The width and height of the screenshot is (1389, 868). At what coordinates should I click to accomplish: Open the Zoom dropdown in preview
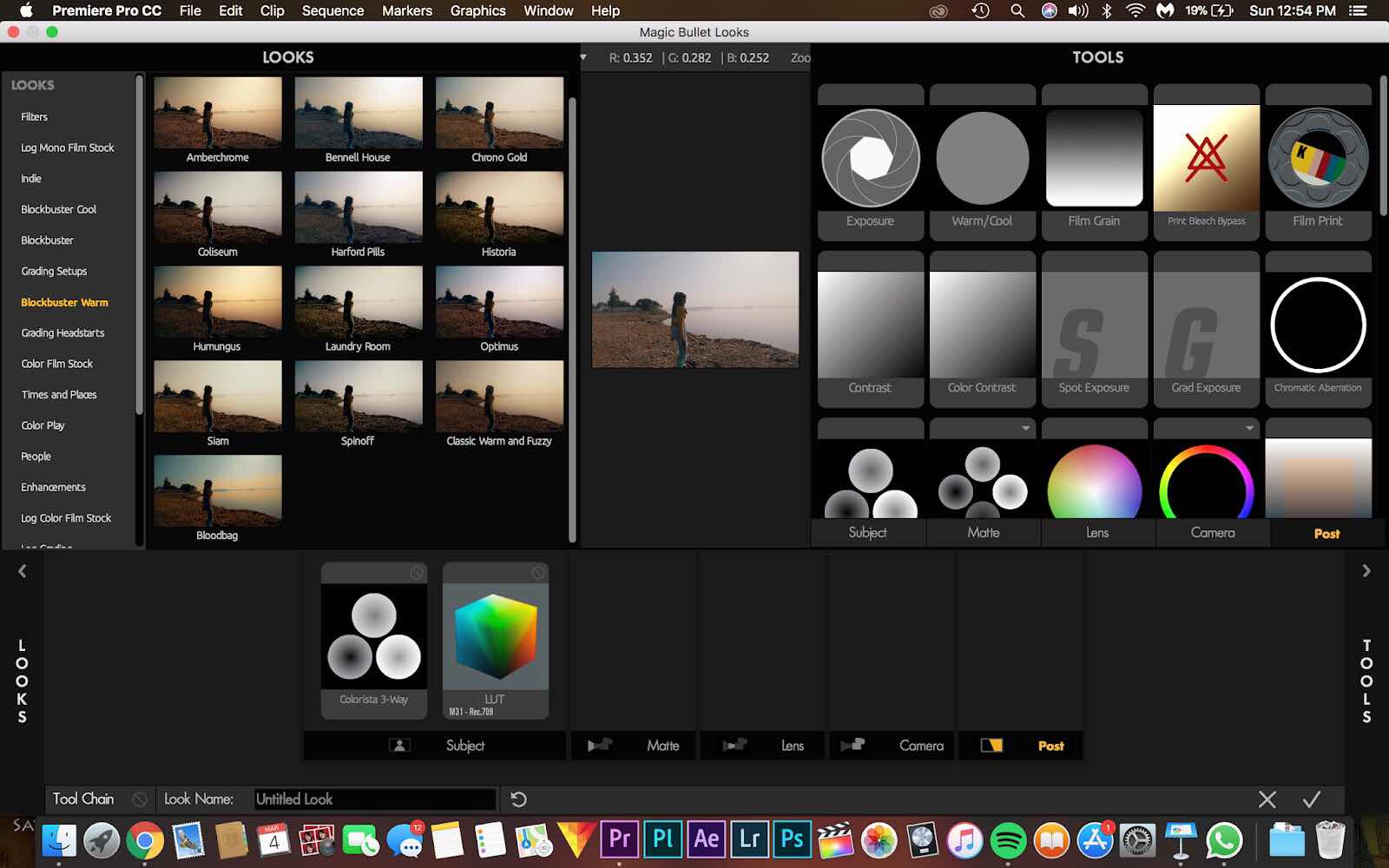pos(800,58)
